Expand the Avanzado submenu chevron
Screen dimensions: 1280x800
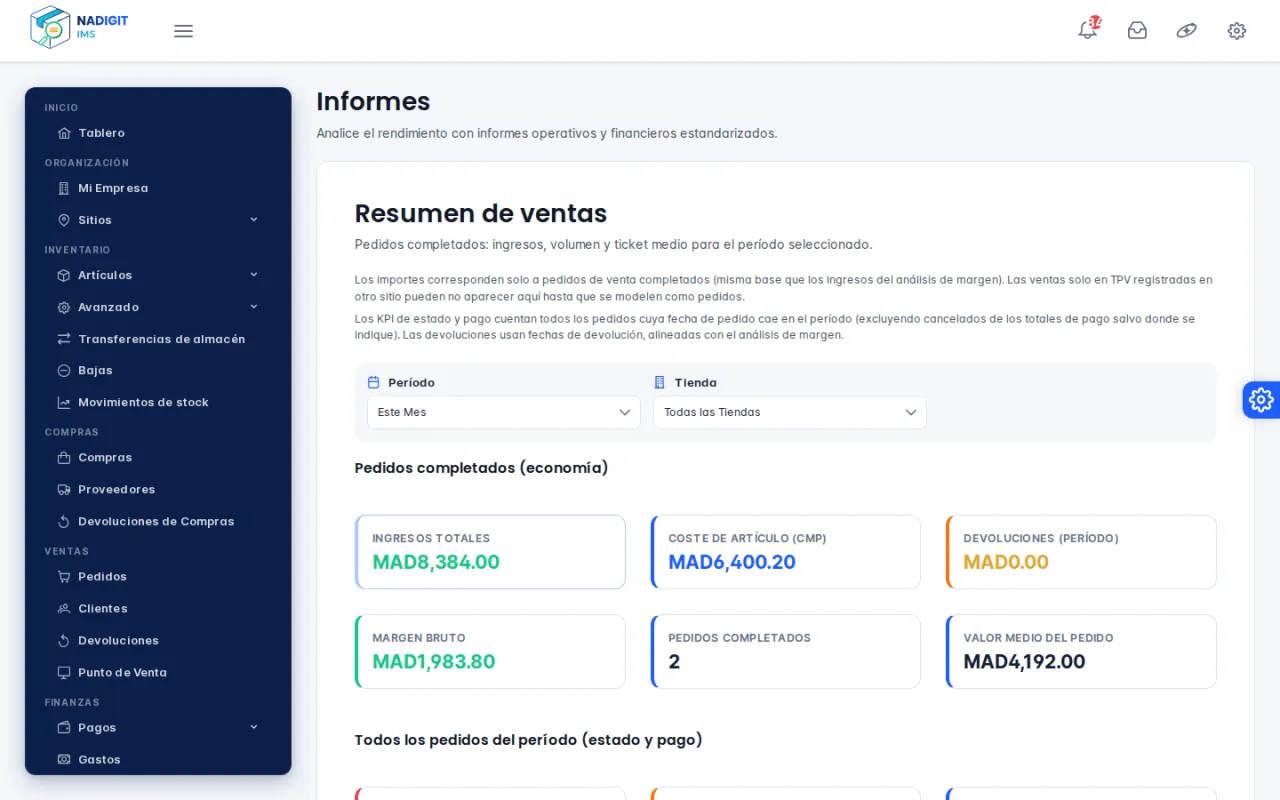[254, 307]
